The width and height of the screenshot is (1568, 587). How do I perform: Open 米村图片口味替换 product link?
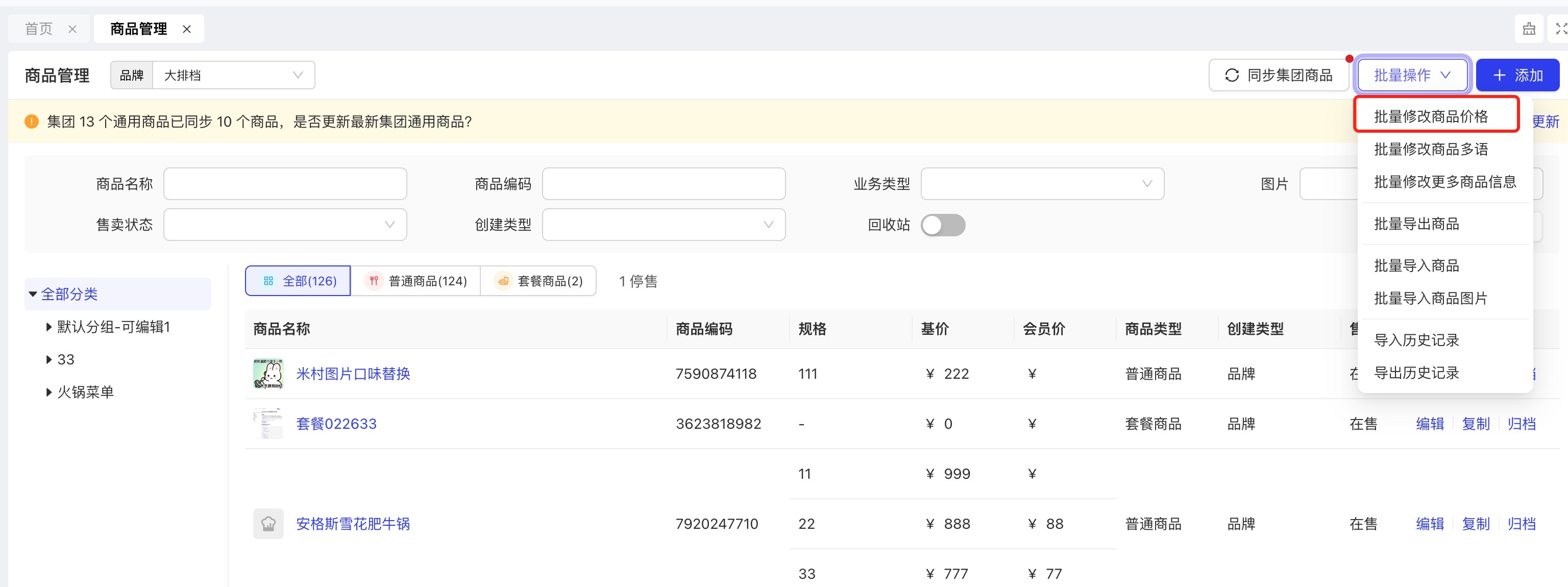coord(353,374)
